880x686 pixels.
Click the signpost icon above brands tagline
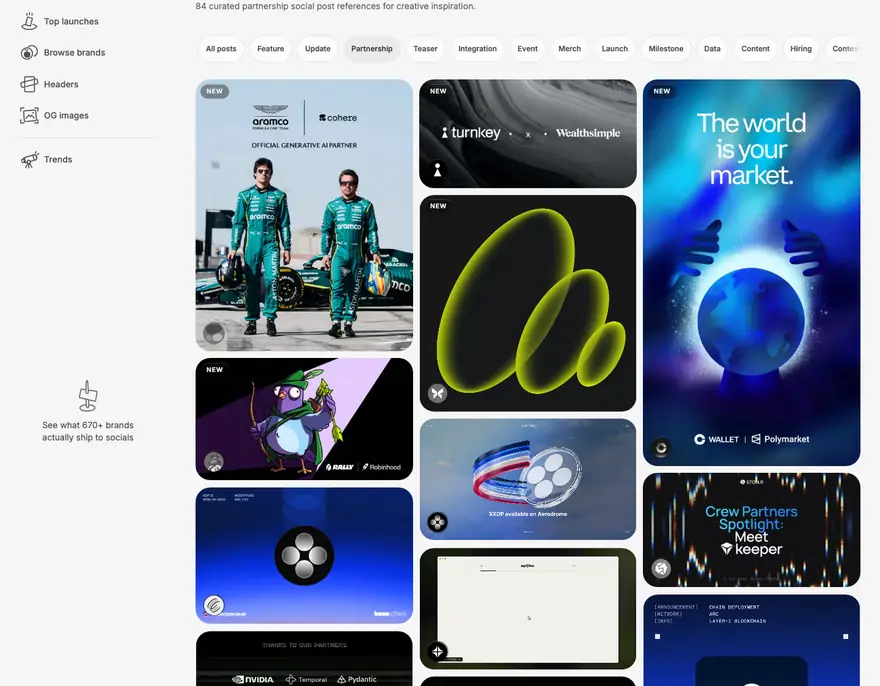[x=88, y=396]
